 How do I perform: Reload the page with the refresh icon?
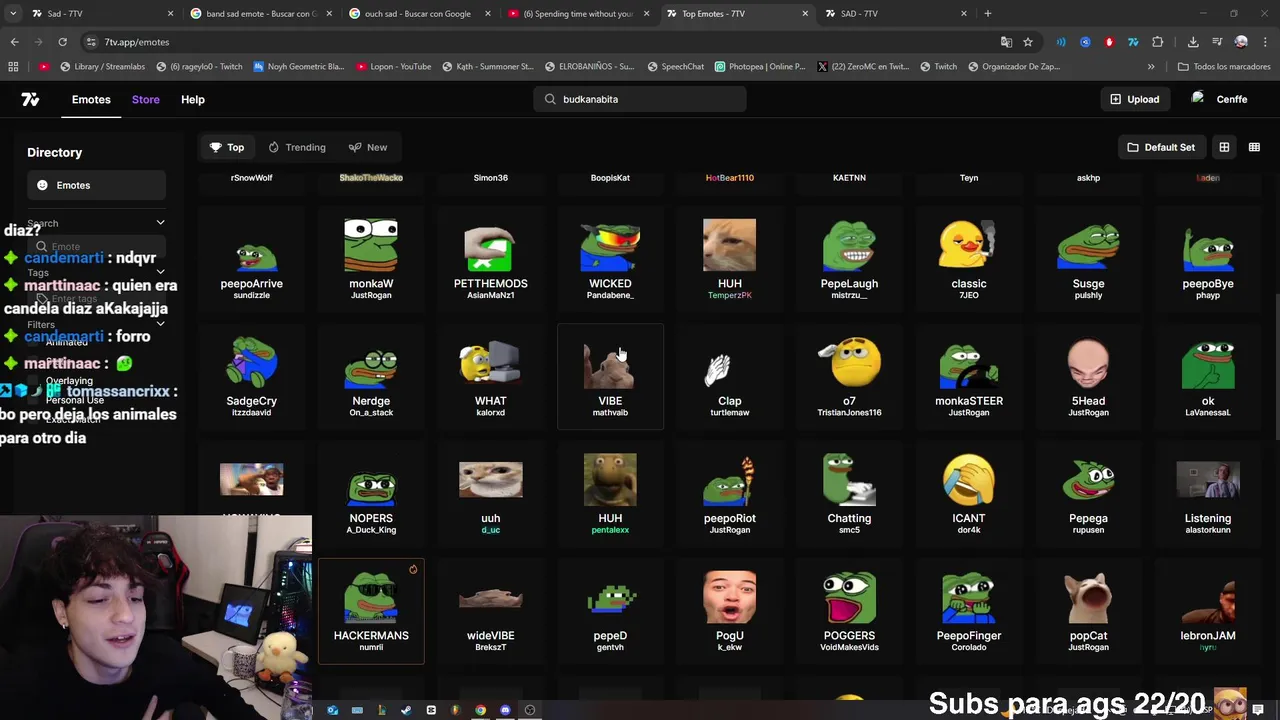[62, 42]
